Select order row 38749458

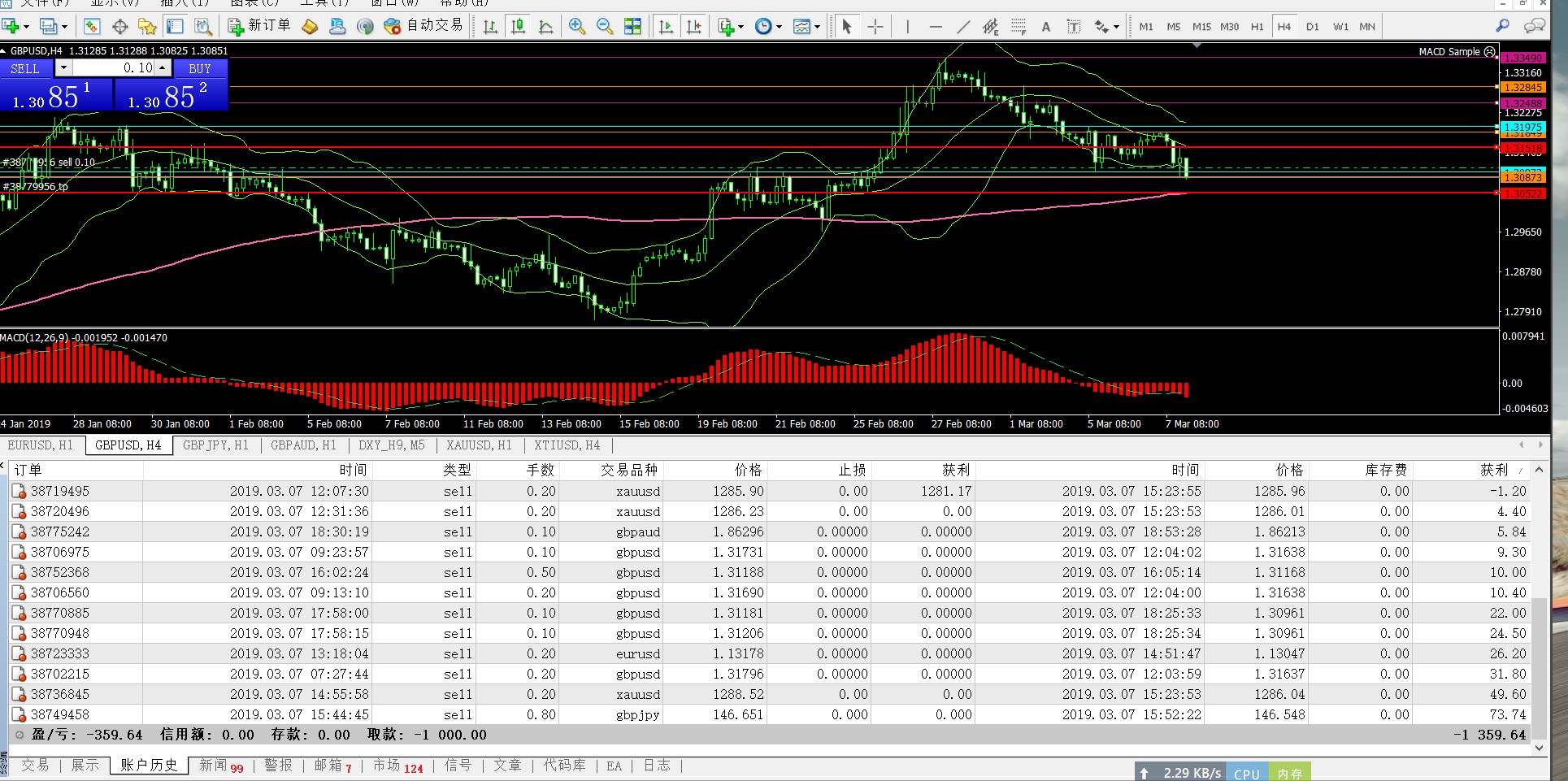coord(770,714)
